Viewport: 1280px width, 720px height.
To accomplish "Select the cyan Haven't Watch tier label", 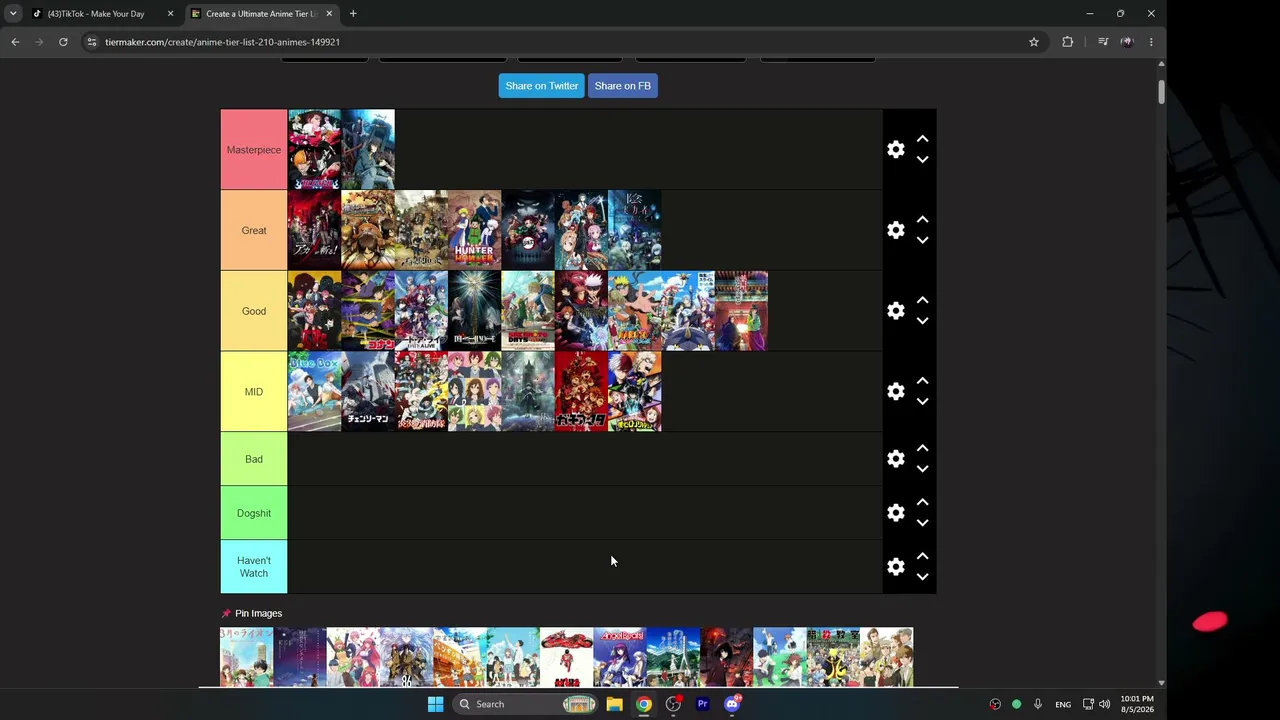I will 254,567.
